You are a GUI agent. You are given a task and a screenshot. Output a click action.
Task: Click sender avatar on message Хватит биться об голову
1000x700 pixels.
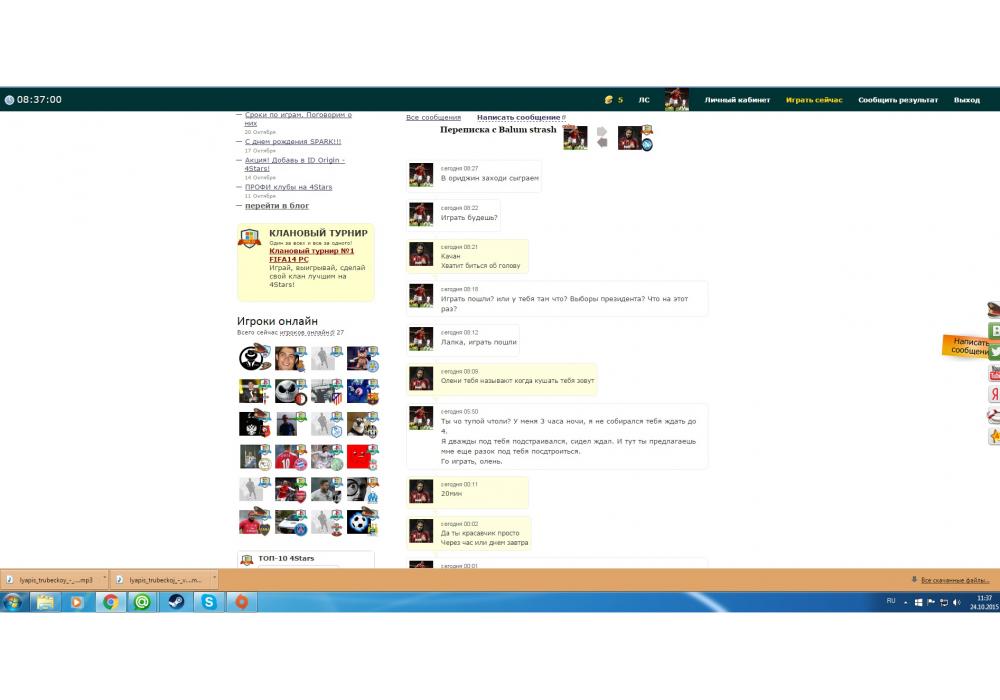pyautogui.click(x=421, y=254)
